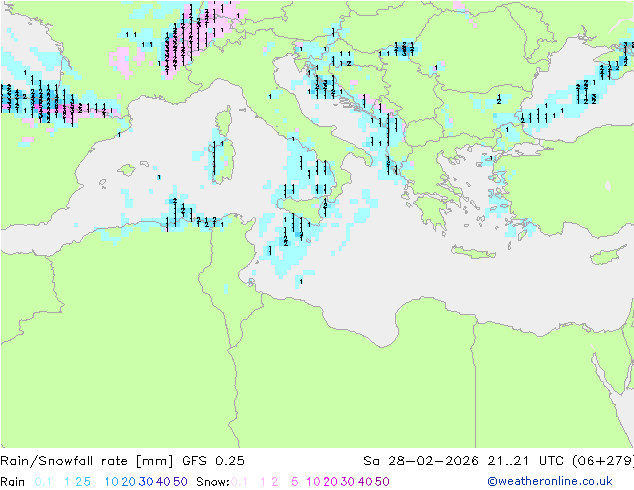The height and width of the screenshot is (490, 634).
Task: Select the "GFS 0.25" model label
Action: [x=213, y=461]
